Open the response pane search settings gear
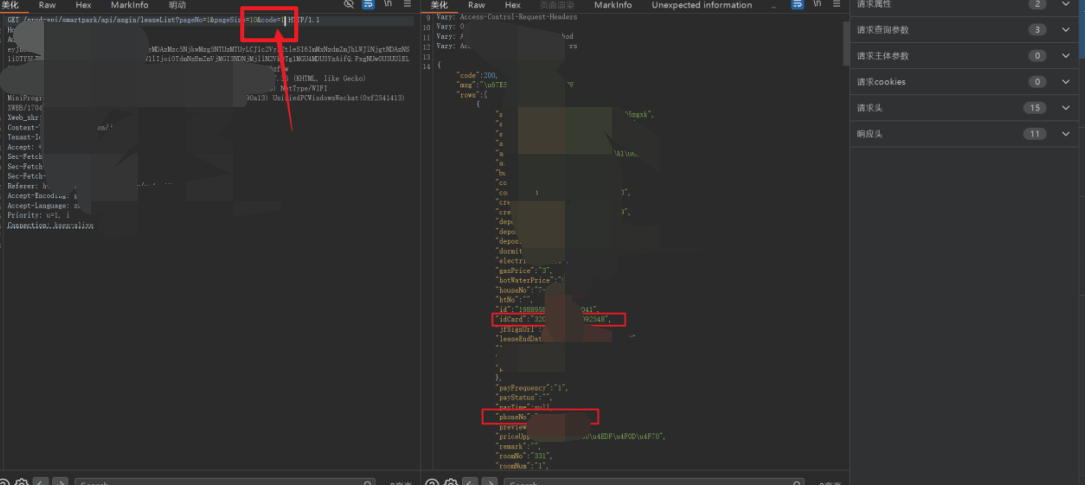Viewport: 1085px width, 485px height. pos(450,482)
